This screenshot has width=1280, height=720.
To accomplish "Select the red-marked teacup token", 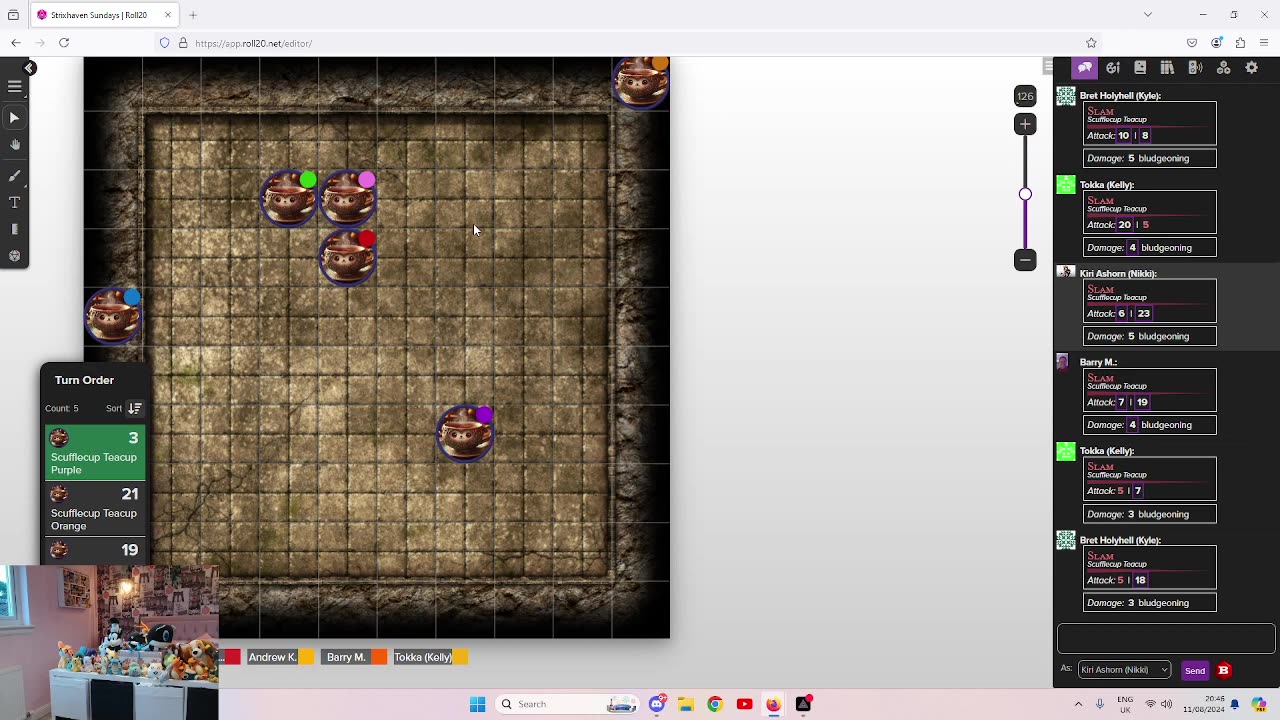I will pos(348,257).
